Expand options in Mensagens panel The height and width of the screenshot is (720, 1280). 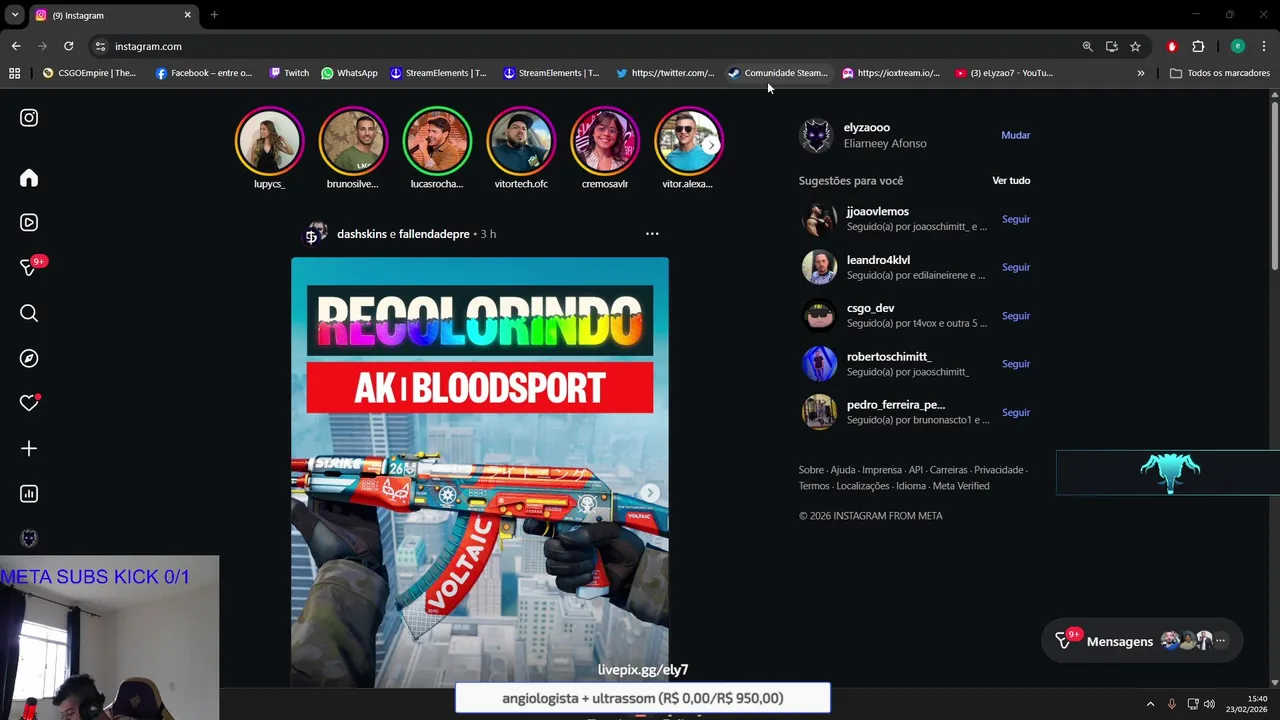(x=1220, y=640)
